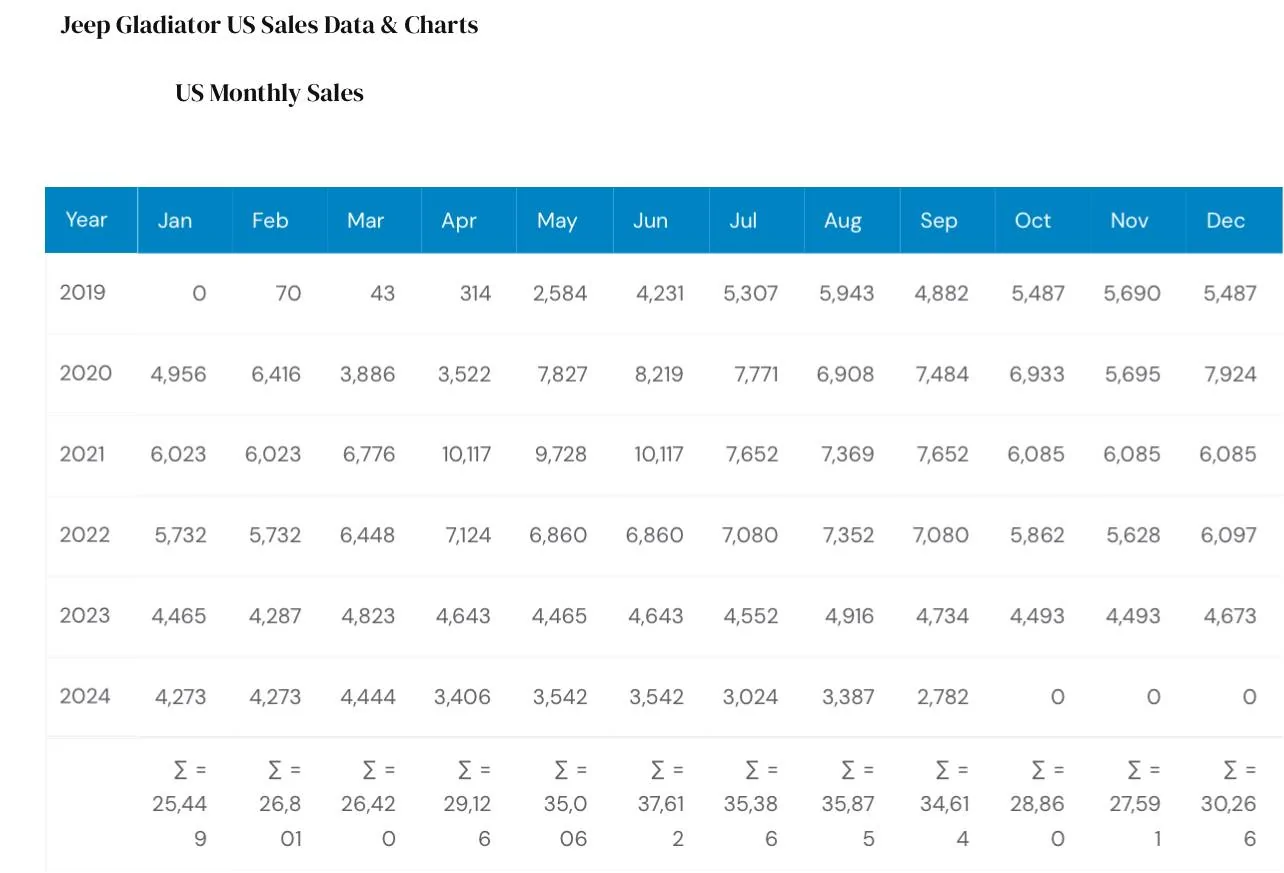Click the US Monthly Sales heading
1284x873 pixels.
[269, 93]
